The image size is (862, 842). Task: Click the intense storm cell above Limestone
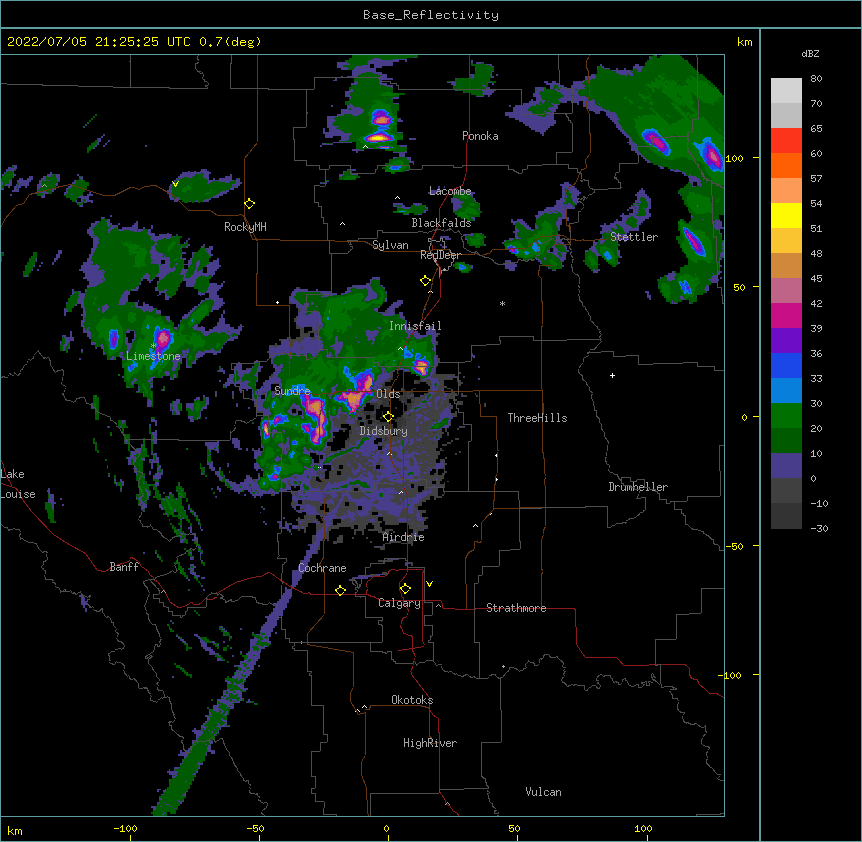(x=162, y=338)
